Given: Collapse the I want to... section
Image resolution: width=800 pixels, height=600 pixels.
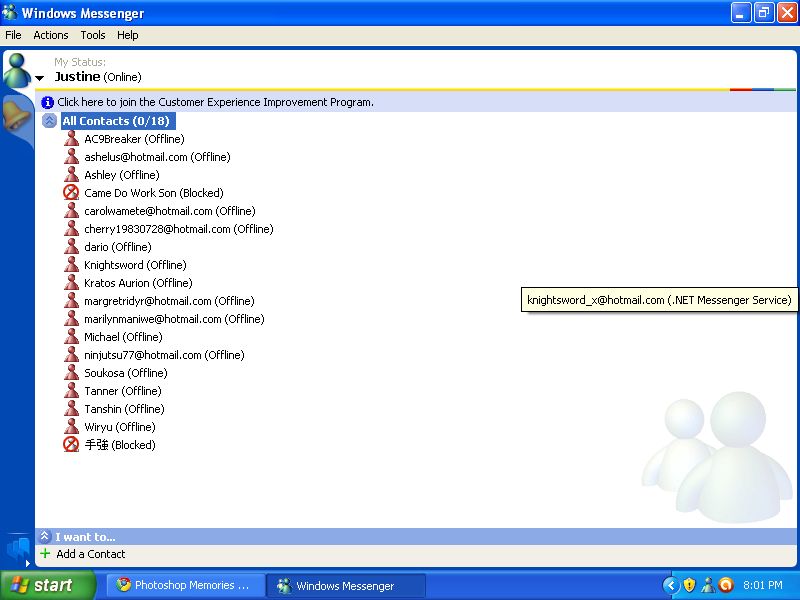Looking at the screenshot, I should pyautogui.click(x=45, y=536).
